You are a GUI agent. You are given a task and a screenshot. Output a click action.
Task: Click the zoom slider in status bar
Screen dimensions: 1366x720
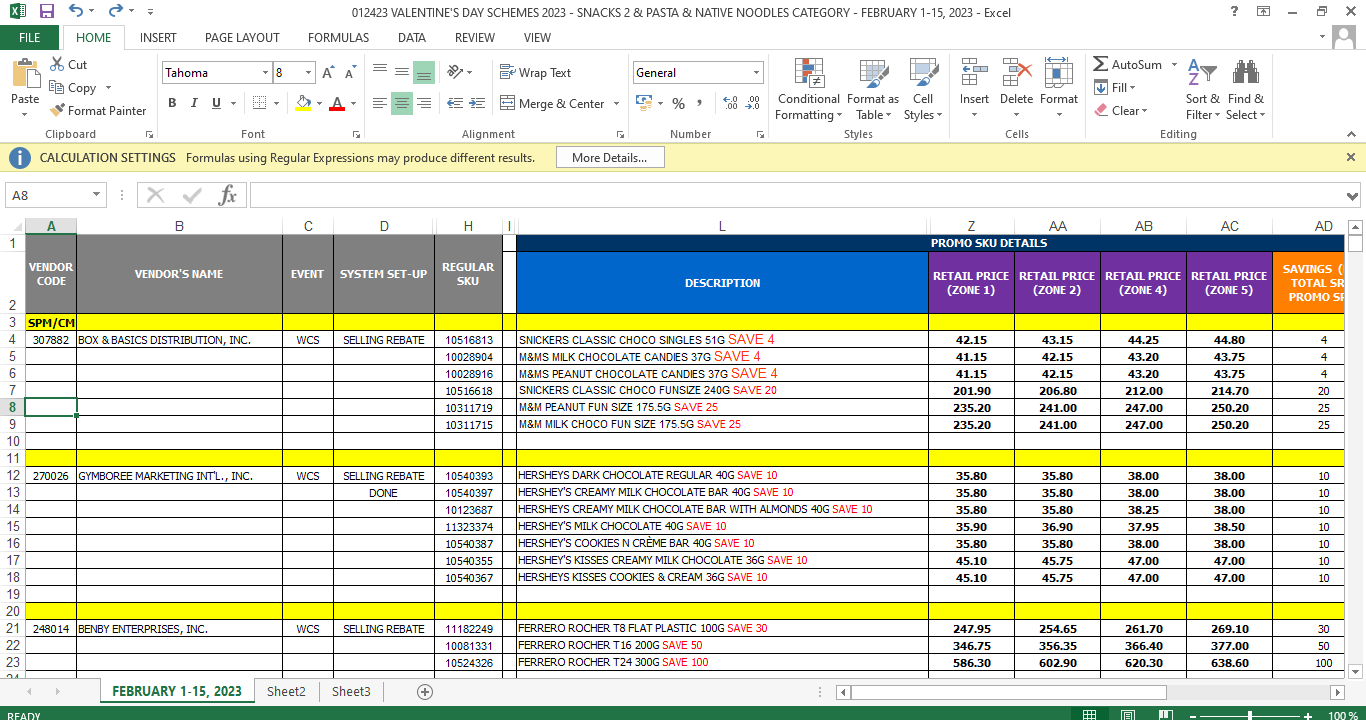click(1249, 715)
